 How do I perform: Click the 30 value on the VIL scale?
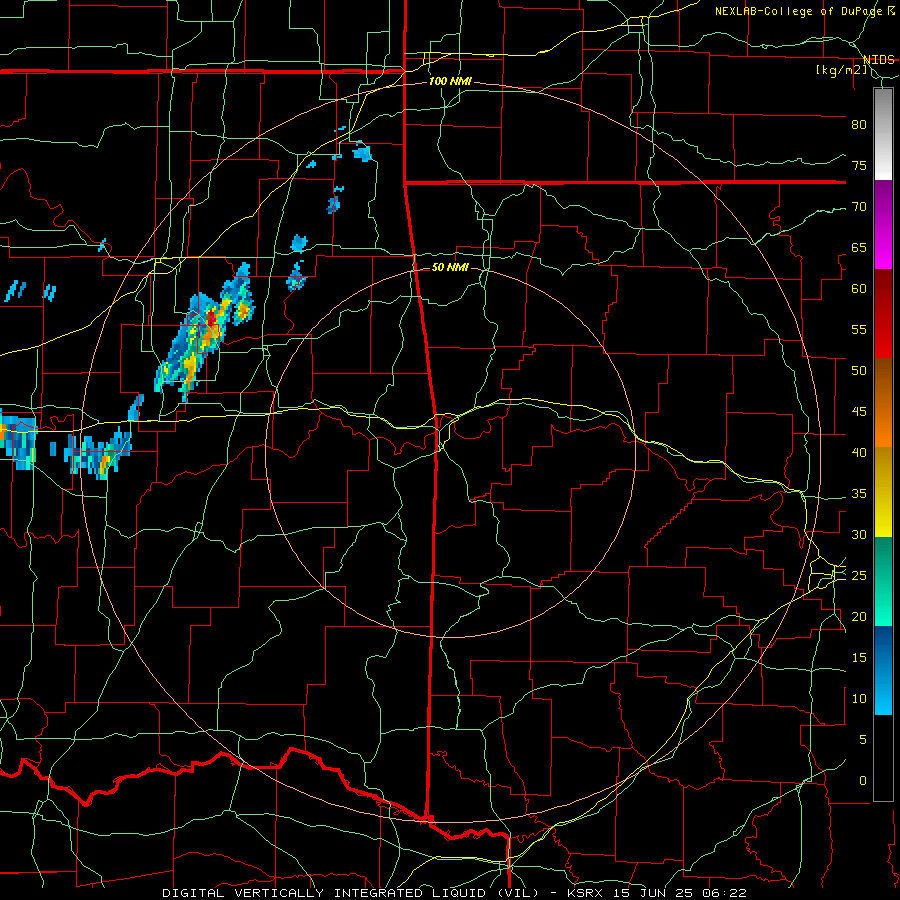(859, 534)
